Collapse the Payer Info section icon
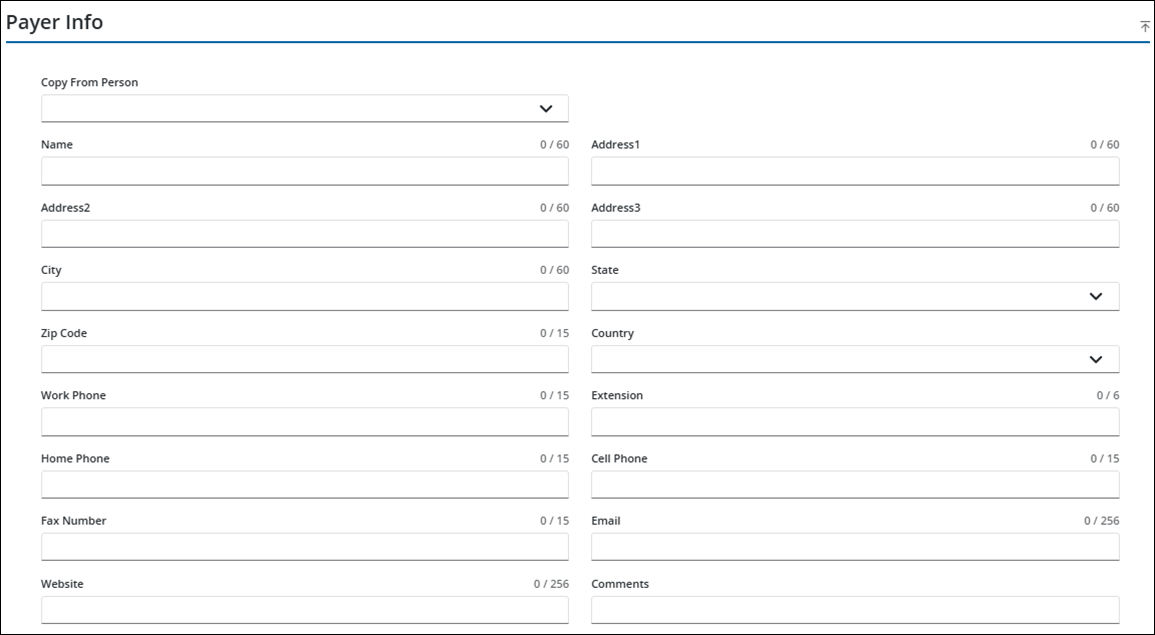 [x=1145, y=27]
